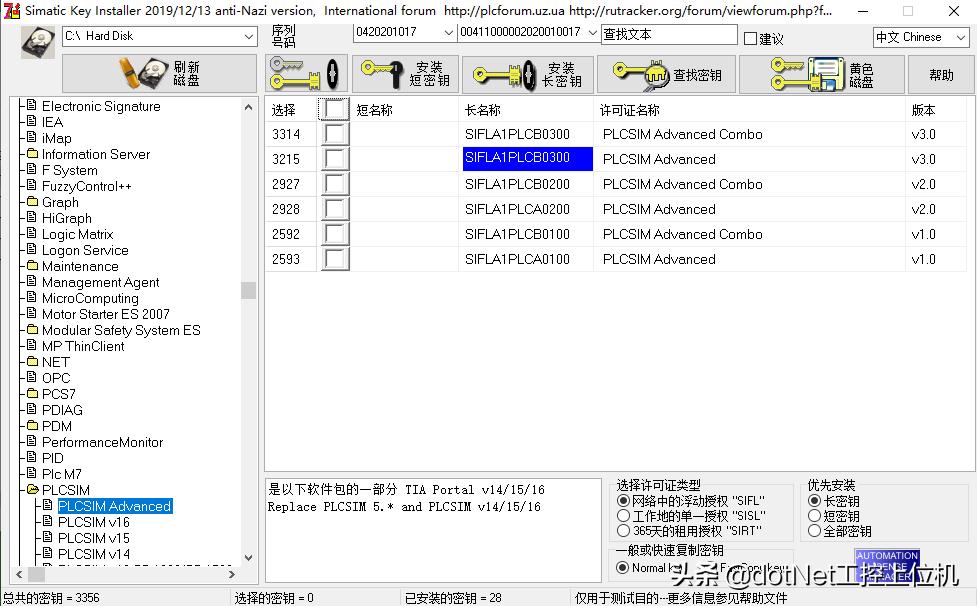Viewport: 977px width, 606px height.
Task: Open the Automation License Manager icon
Action: (888, 565)
